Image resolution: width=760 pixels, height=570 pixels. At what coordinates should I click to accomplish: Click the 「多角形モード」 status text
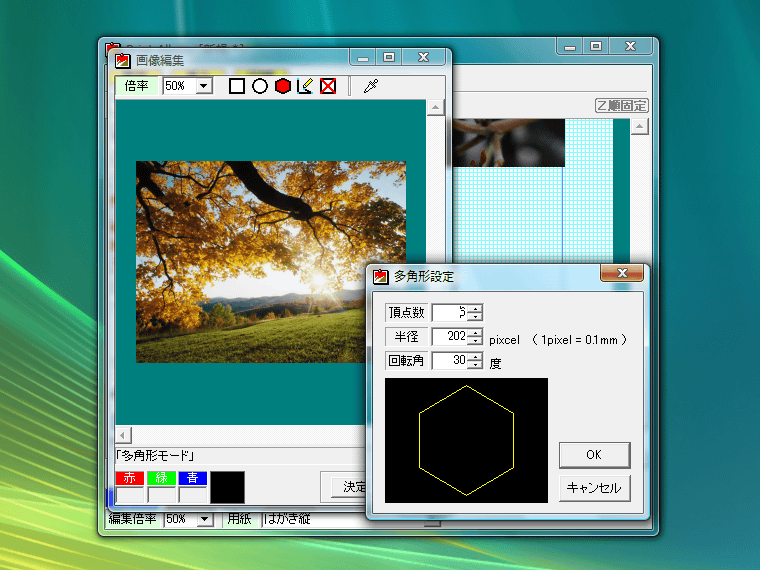click(156, 456)
